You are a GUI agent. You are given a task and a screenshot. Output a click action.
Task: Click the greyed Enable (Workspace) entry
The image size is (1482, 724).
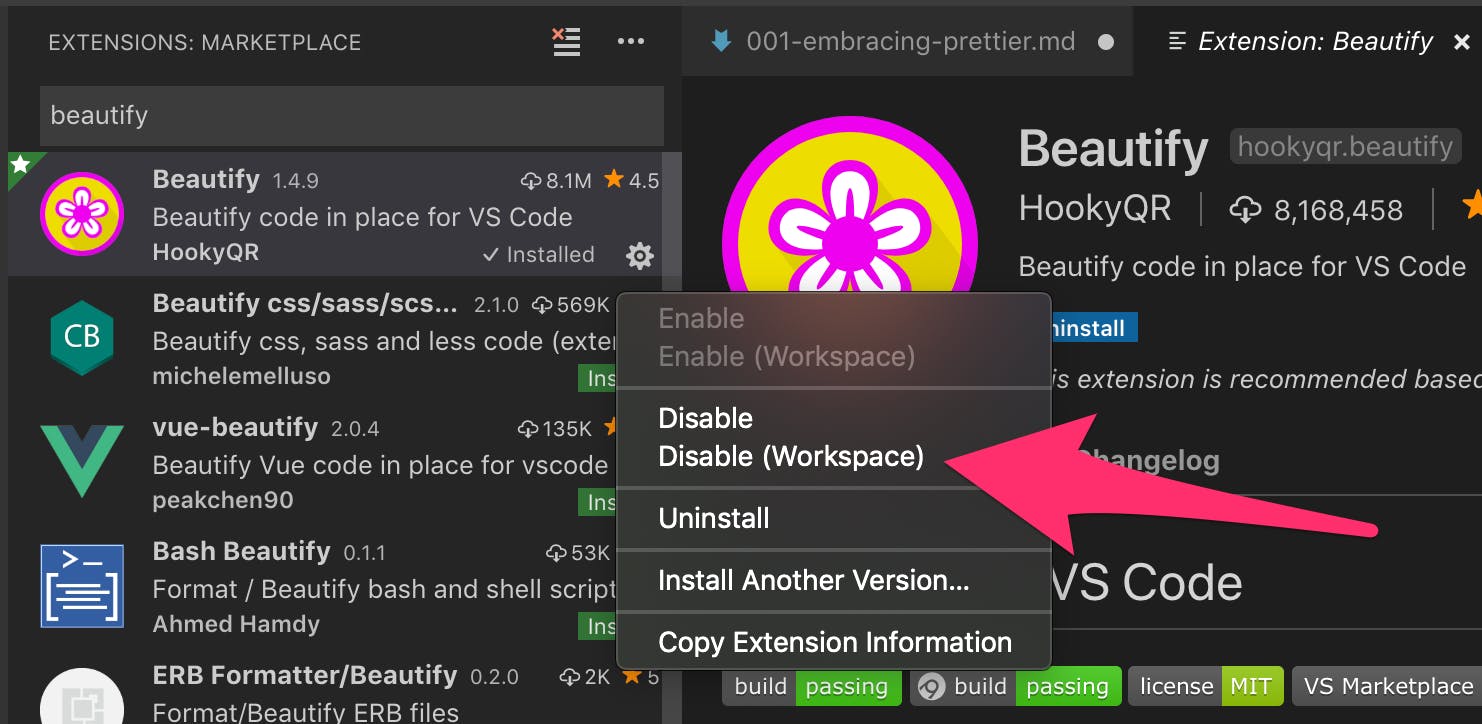[x=787, y=357]
